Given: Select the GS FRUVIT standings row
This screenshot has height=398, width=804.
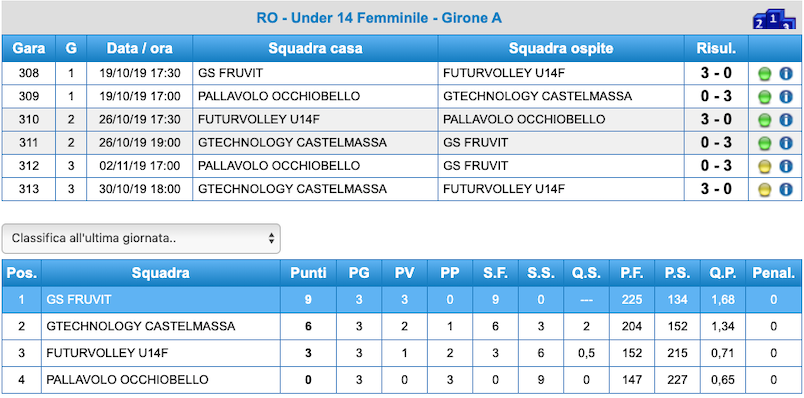Looking at the screenshot, I should tap(401, 300).
